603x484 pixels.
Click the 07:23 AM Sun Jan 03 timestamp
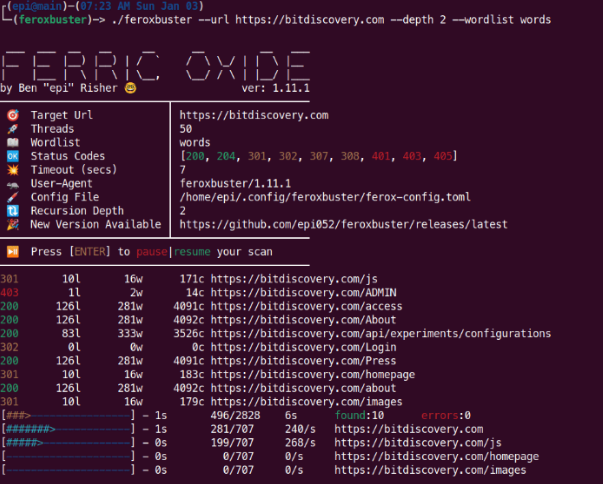[x=139, y=6]
